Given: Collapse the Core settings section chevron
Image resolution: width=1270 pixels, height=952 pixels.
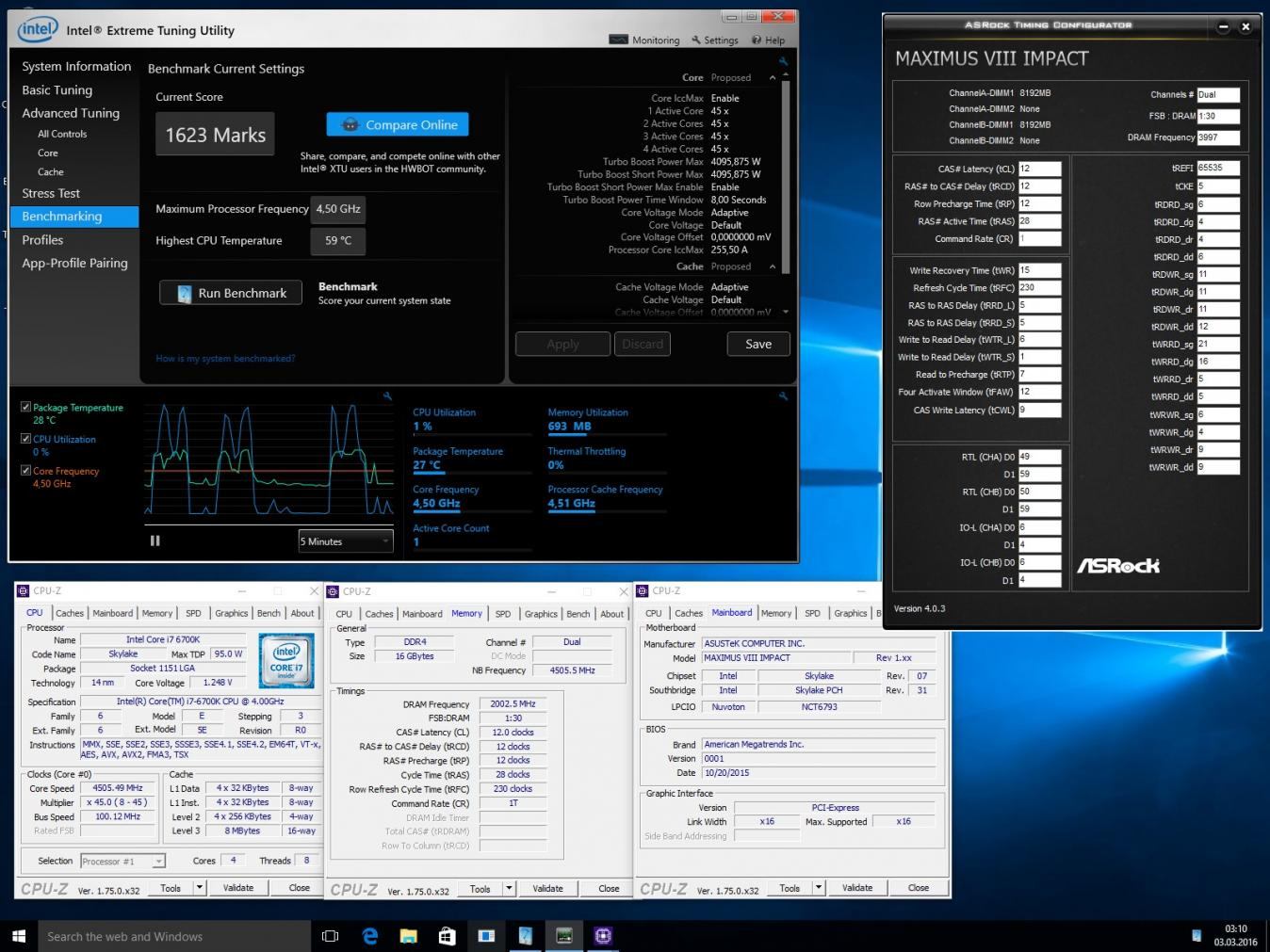Looking at the screenshot, I should [773, 78].
